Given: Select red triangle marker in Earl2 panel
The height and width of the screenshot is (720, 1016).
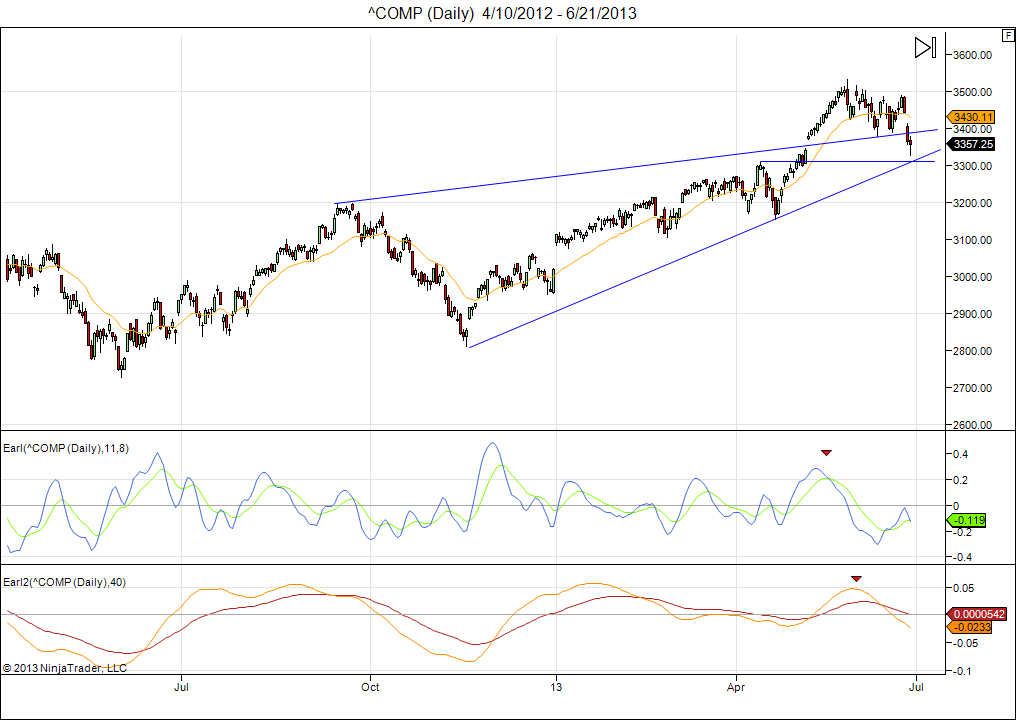Looking at the screenshot, I should pyautogui.click(x=856, y=578).
